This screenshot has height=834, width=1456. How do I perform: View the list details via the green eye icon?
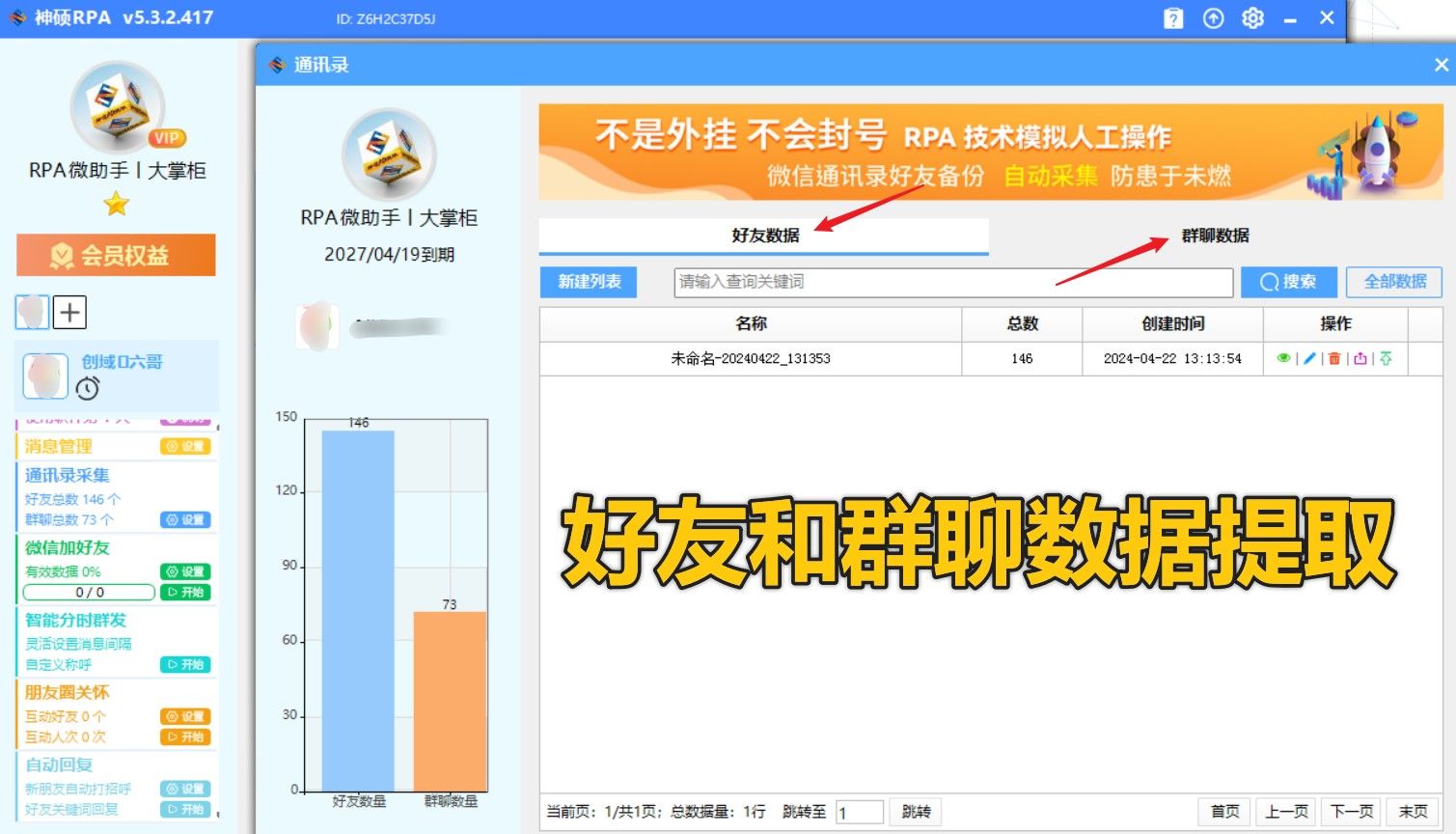[x=1283, y=358]
